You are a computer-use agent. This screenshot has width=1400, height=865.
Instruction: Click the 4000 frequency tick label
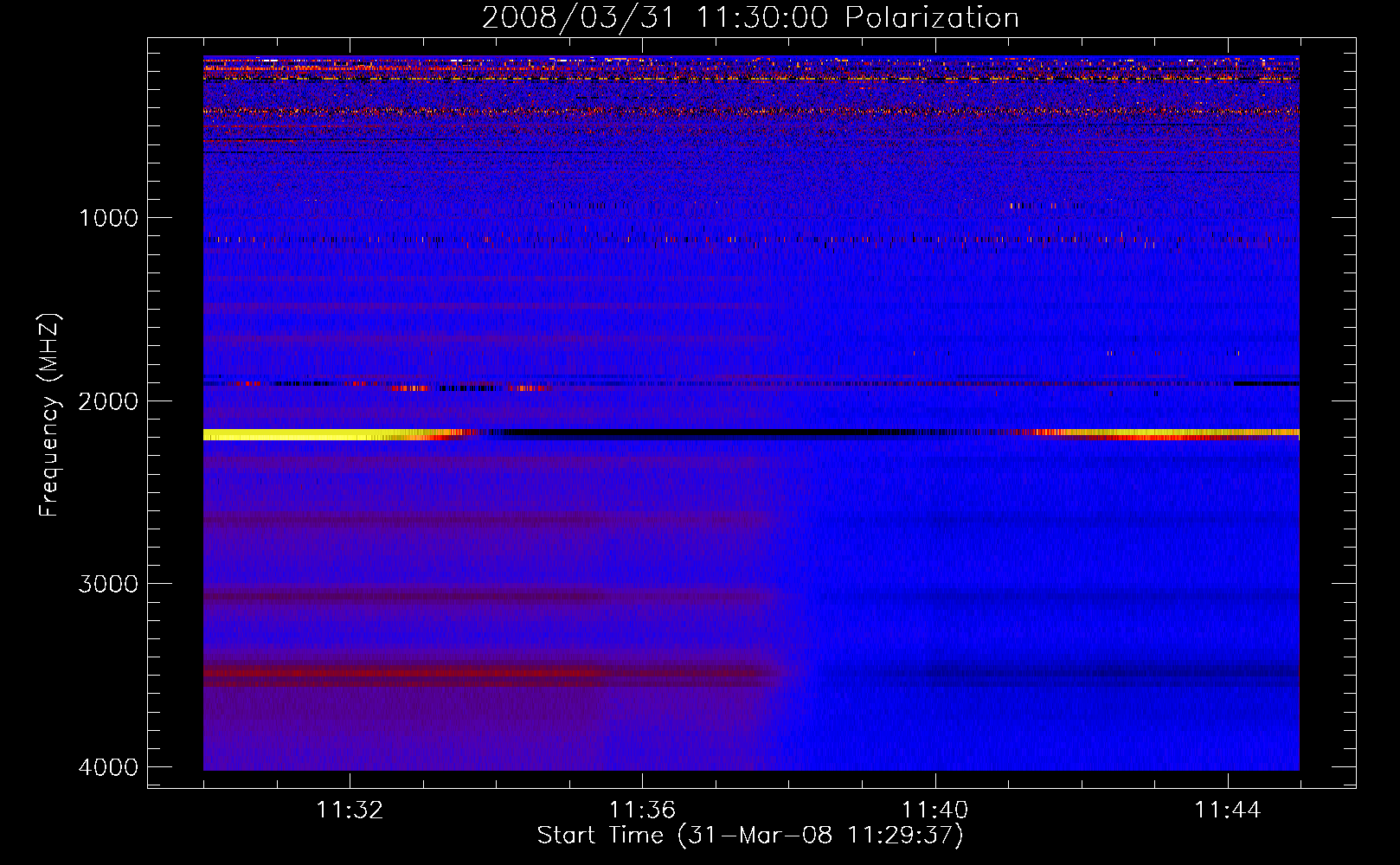pos(108,767)
